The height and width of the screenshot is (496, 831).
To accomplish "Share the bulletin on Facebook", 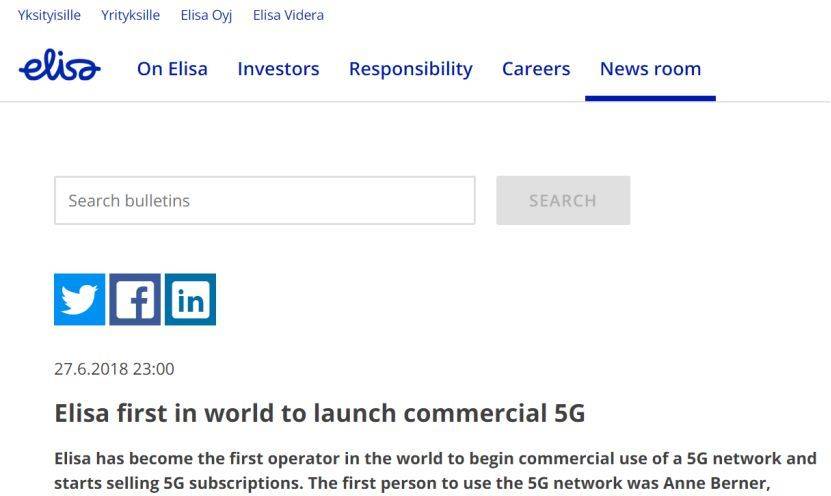I will click(135, 299).
